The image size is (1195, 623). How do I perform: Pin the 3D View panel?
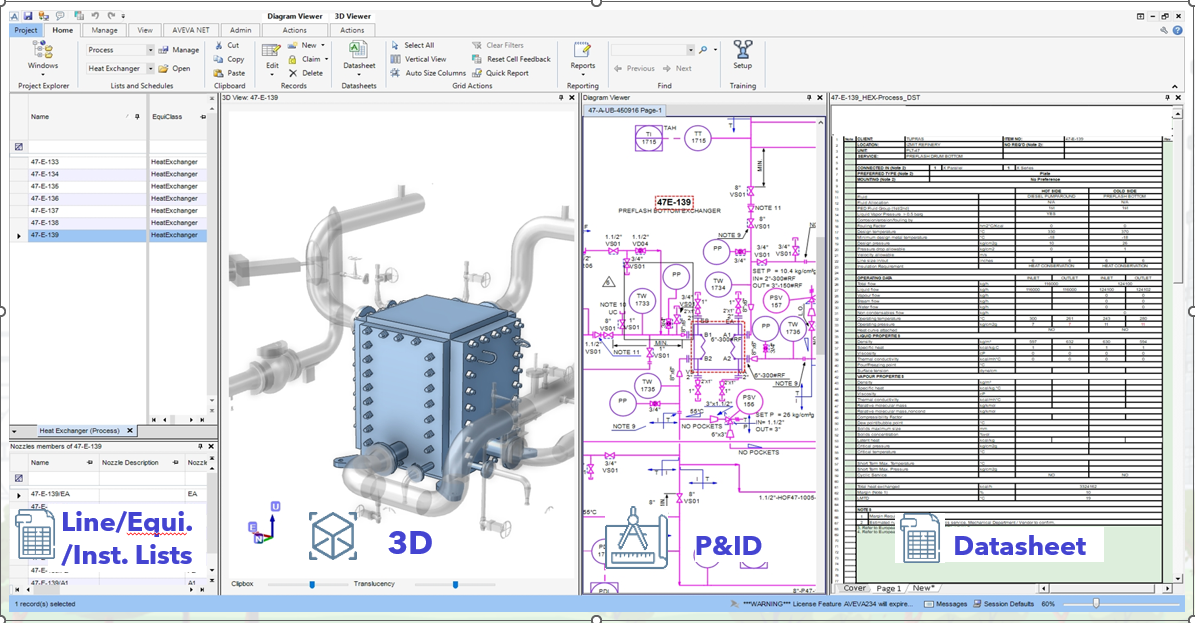561,98
